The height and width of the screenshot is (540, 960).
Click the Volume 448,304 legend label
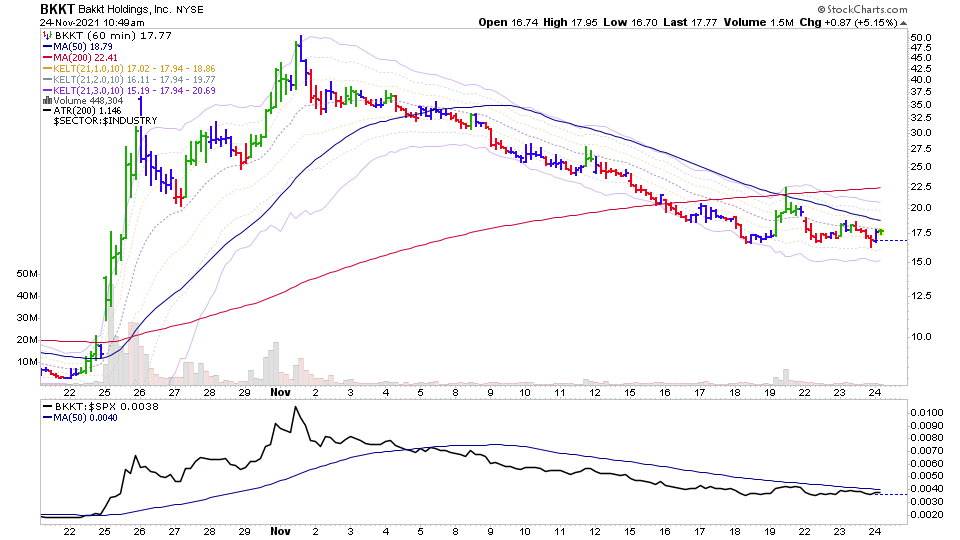tap(88, 100)
